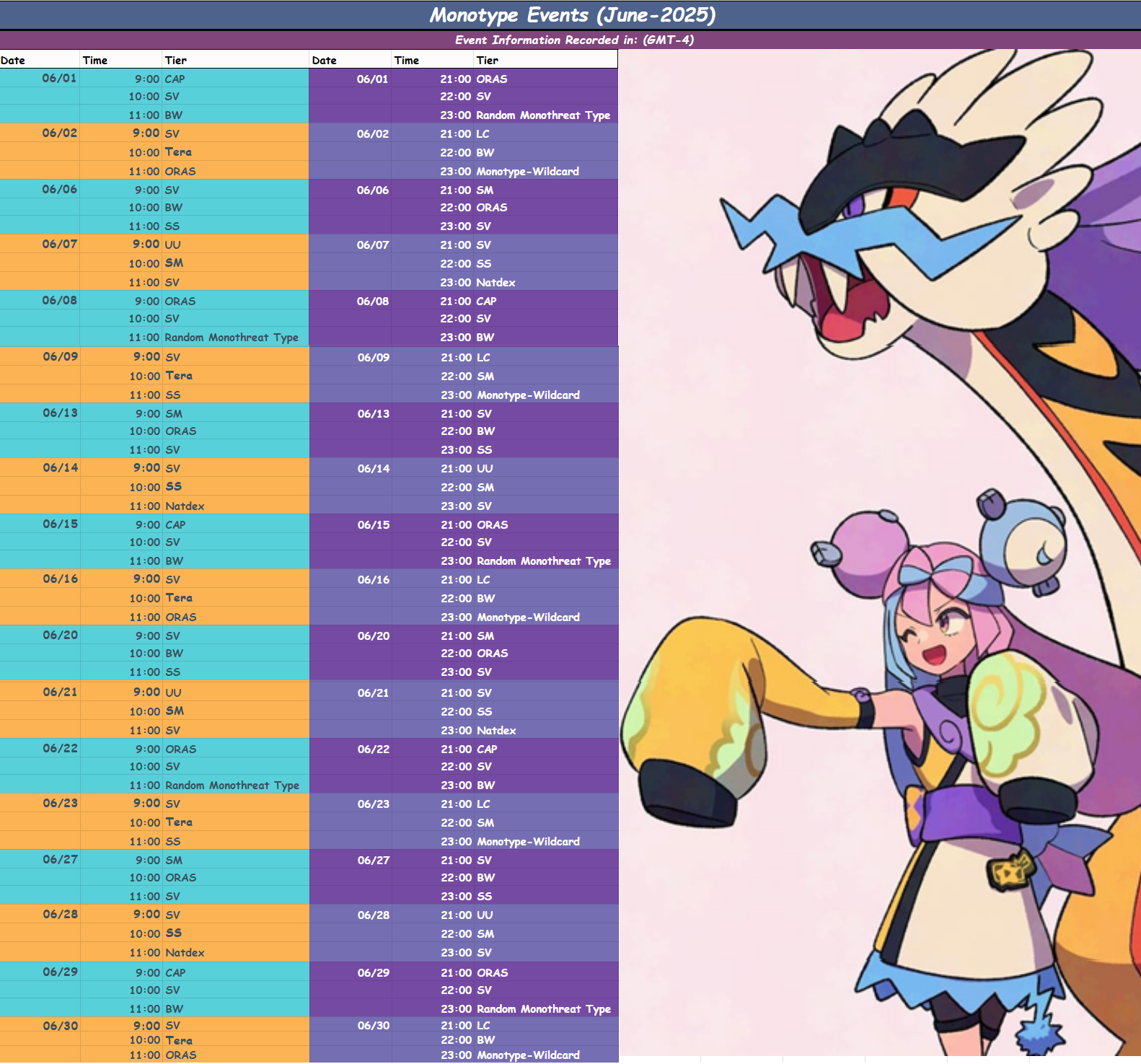The image size is (1141, 1064).
Task: Click 'Monotype-Wildcard' at 23:00 on 06/16
Action: tap(529, 617)
